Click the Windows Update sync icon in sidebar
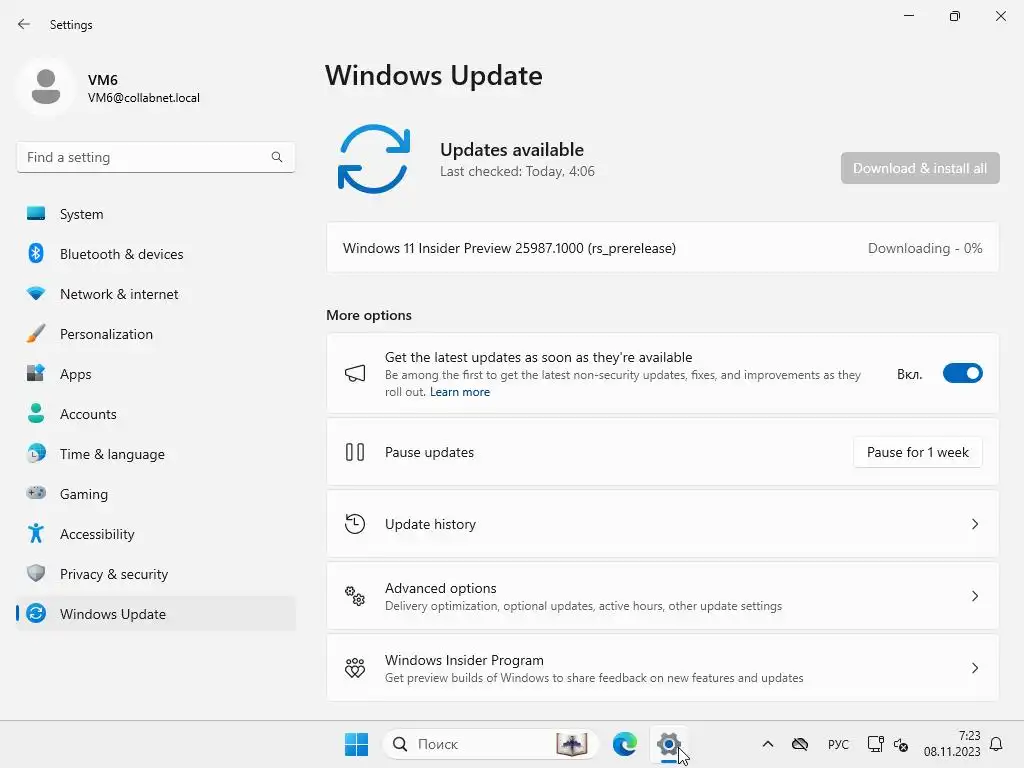The height and width of the screenshot is (768, 1024). coord(36,613)
